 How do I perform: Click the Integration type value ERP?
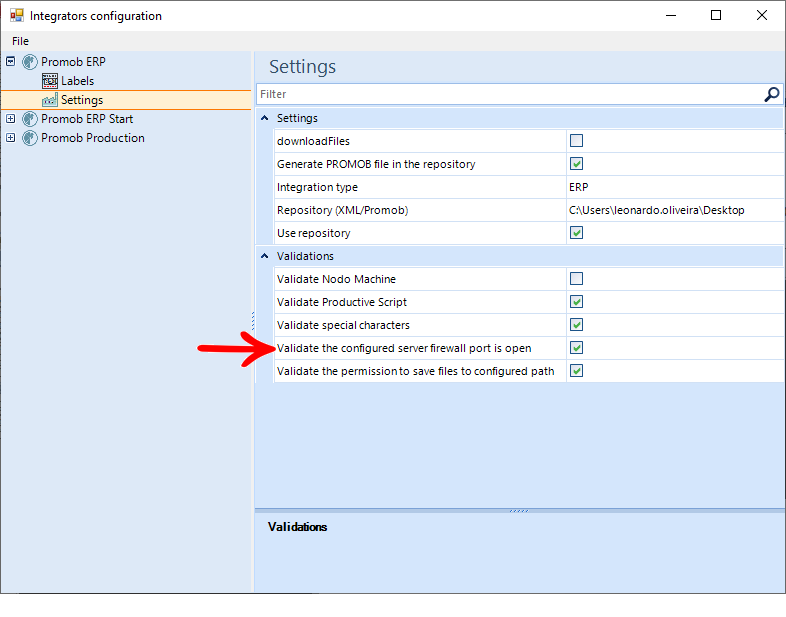(x=578, y=187)
